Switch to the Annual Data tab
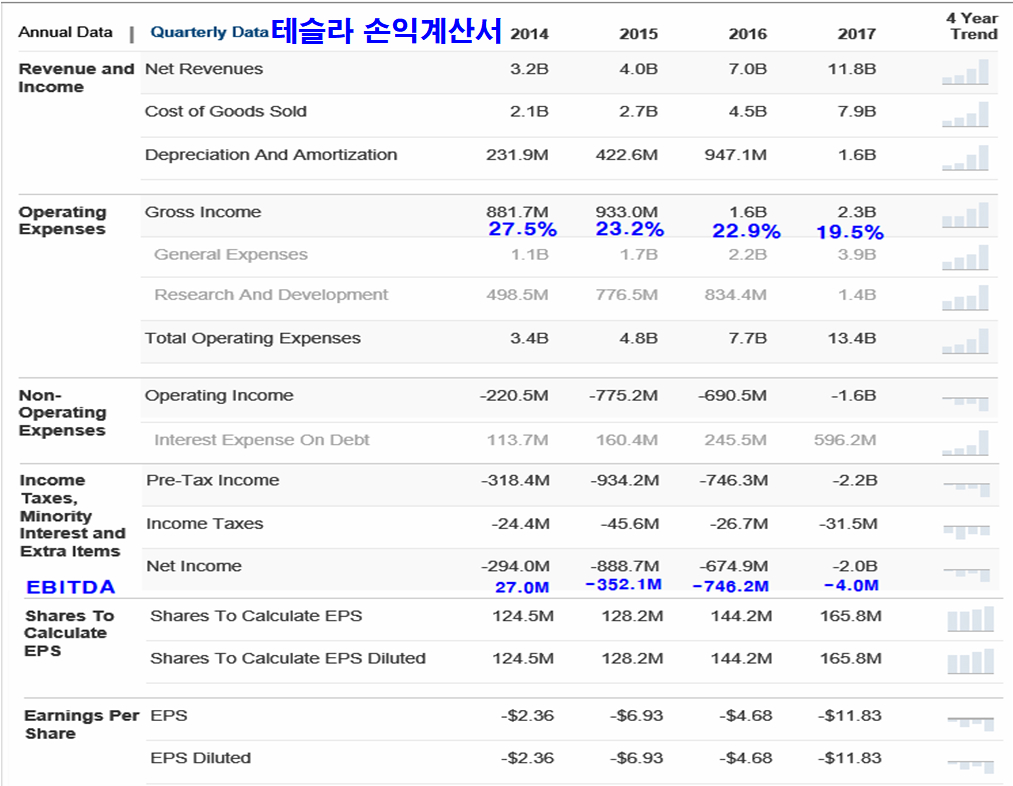 pos(65,32)
